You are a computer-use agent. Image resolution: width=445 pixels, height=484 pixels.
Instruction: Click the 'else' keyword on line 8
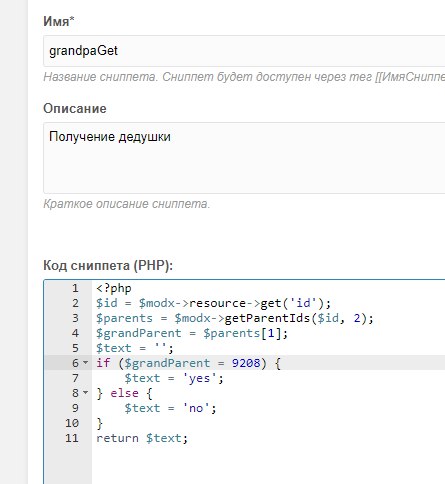pos(124,393)
